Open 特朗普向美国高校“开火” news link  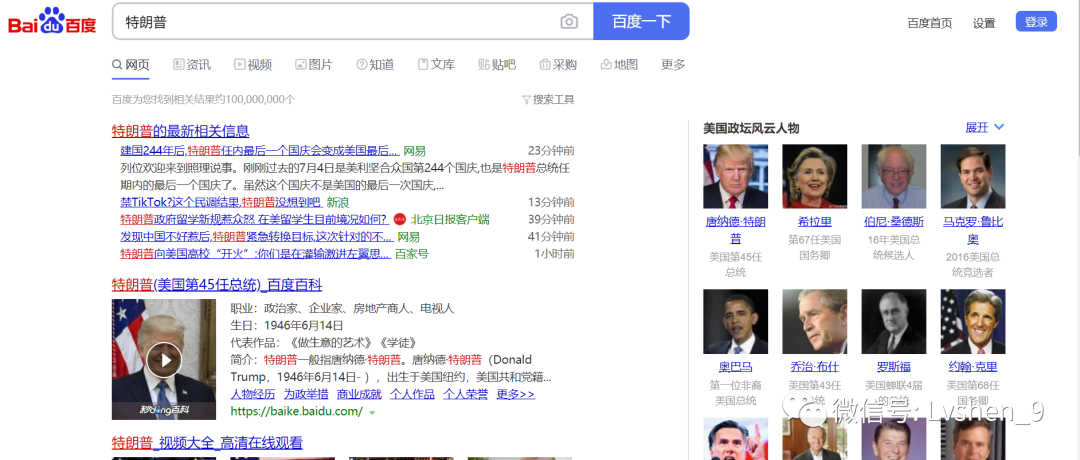[256, 254]
